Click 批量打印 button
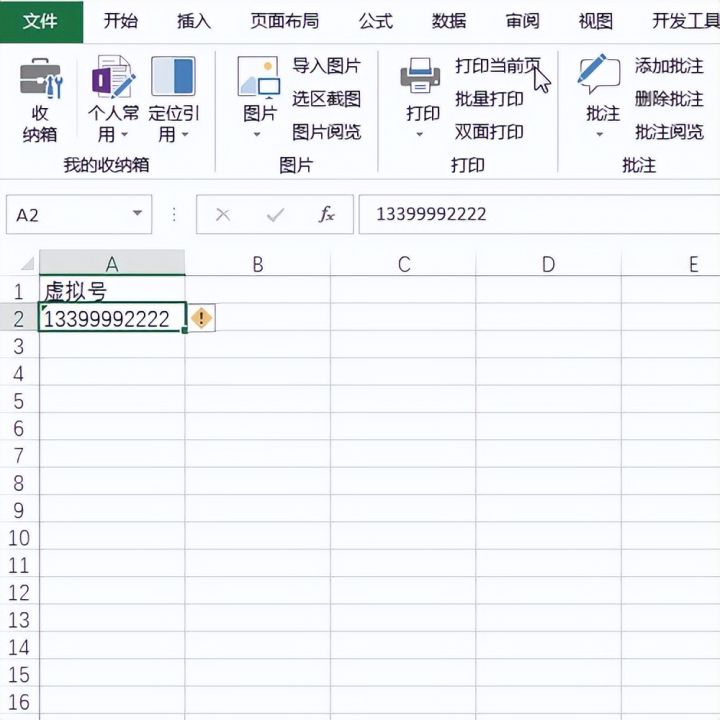The width and height of the screenshot is (720, 720). click(489, 99)
